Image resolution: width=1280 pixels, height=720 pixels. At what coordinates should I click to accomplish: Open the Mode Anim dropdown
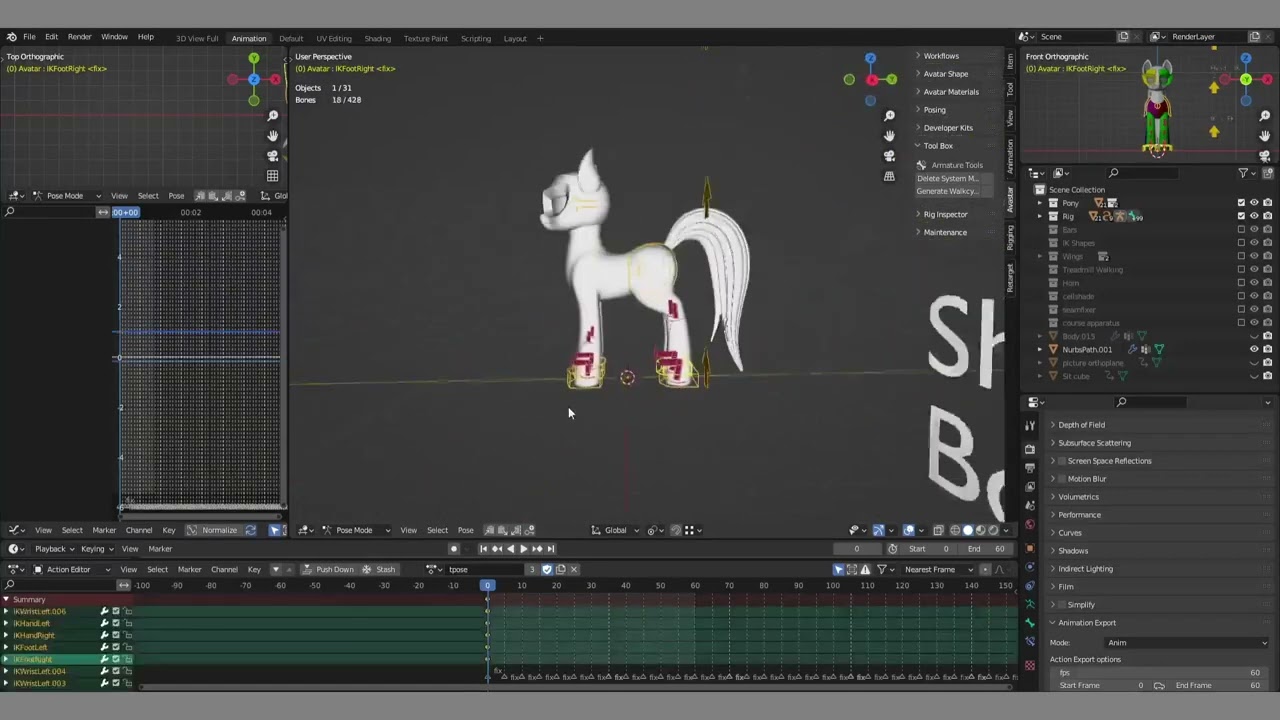[x=1186, y=643]
